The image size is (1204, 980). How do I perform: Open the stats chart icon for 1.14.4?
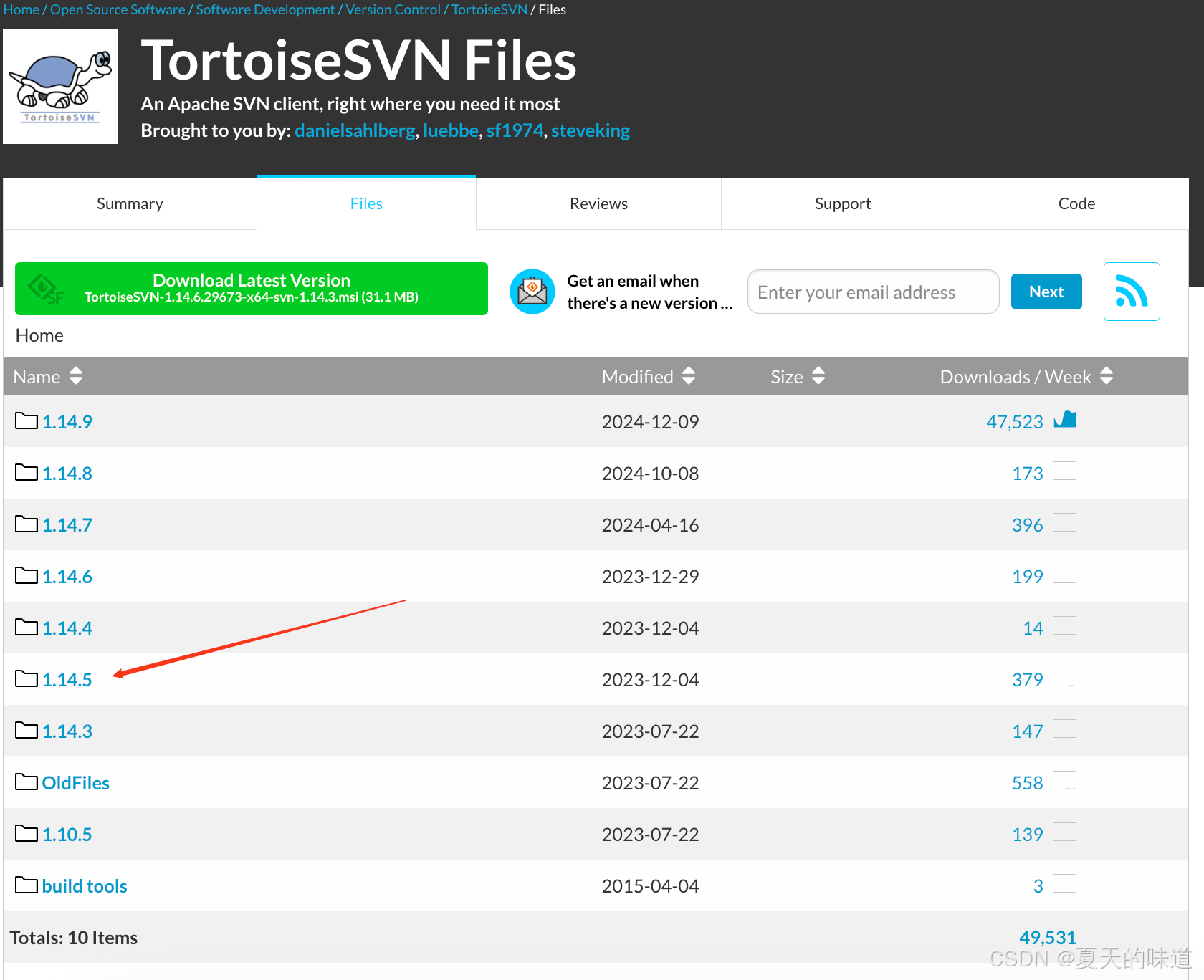click(x=1064, y=625)
